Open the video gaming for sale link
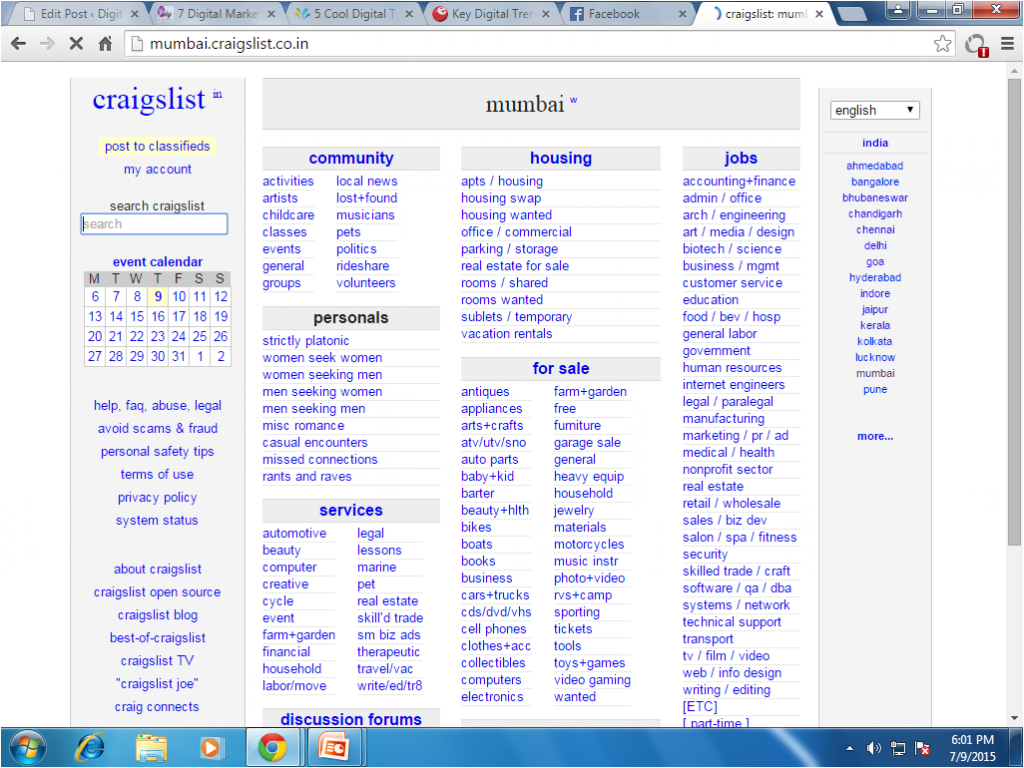The height and width of the screenshot is (768, 1024). 592,680
